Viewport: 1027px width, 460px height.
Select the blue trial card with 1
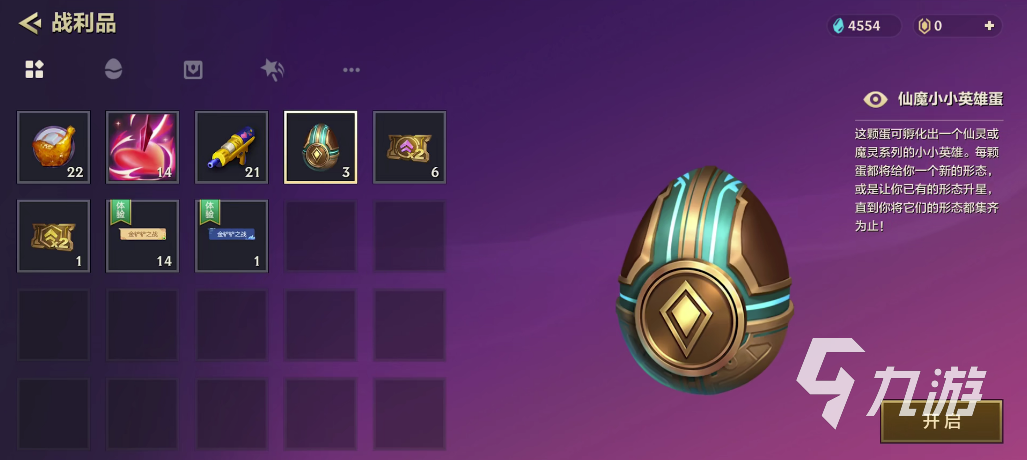pyautogui.click(x=232, y=236)
